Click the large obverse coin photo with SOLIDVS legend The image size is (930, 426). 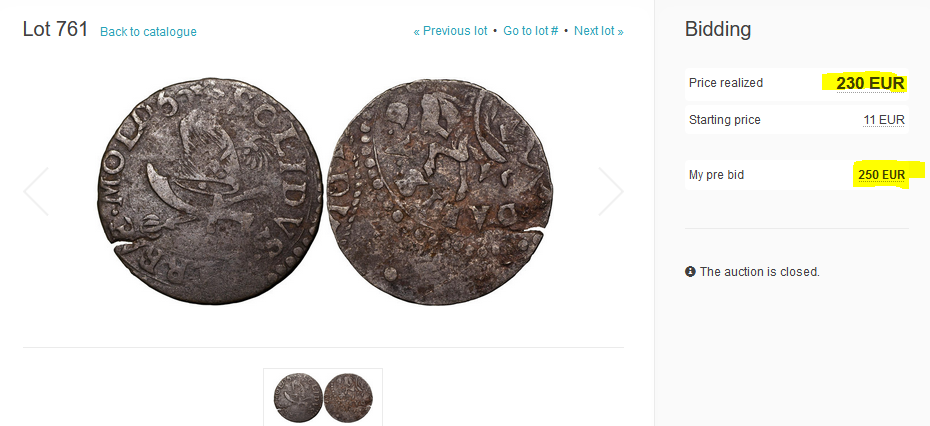pyautogui.click(x=209, y=191)
